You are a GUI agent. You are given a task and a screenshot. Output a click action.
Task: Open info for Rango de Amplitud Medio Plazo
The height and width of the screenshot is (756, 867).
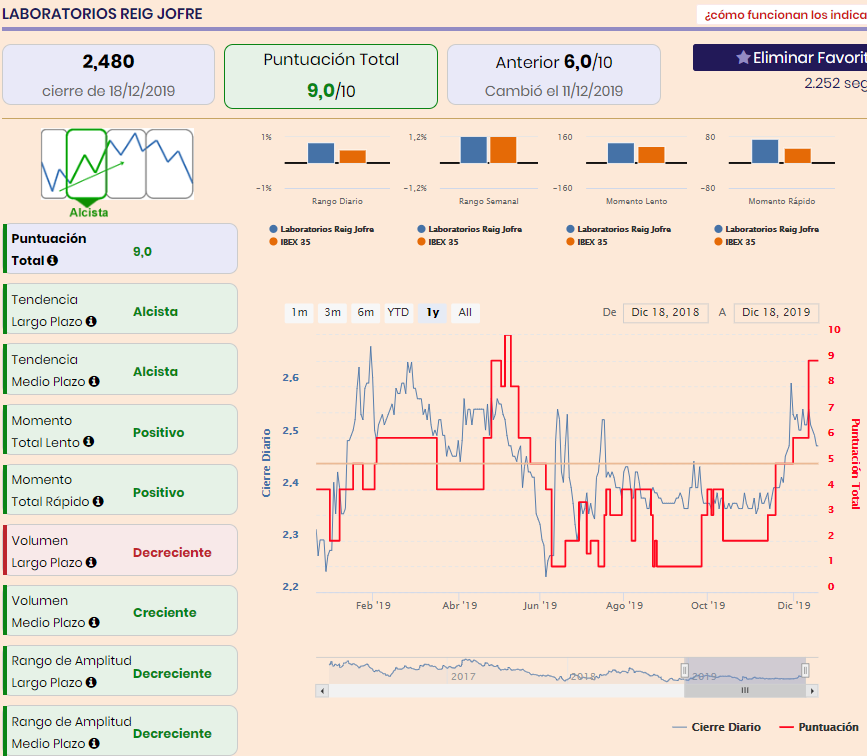pos(94,743)
